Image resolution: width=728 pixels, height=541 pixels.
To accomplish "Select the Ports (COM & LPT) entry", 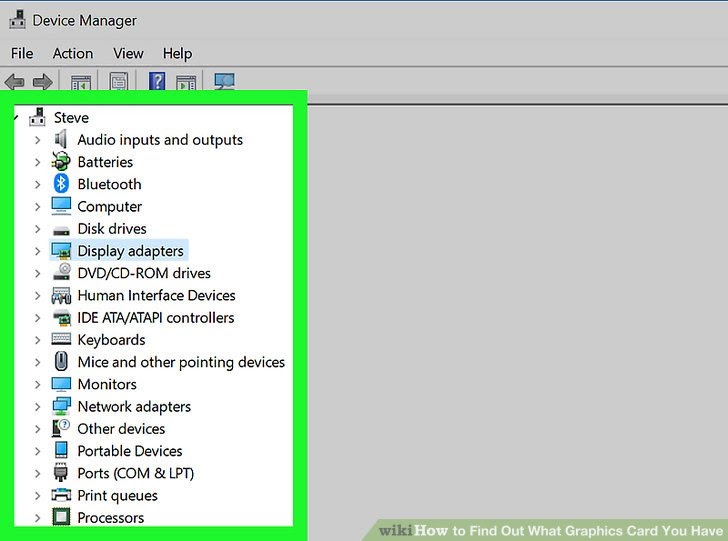I will (136, 473).
